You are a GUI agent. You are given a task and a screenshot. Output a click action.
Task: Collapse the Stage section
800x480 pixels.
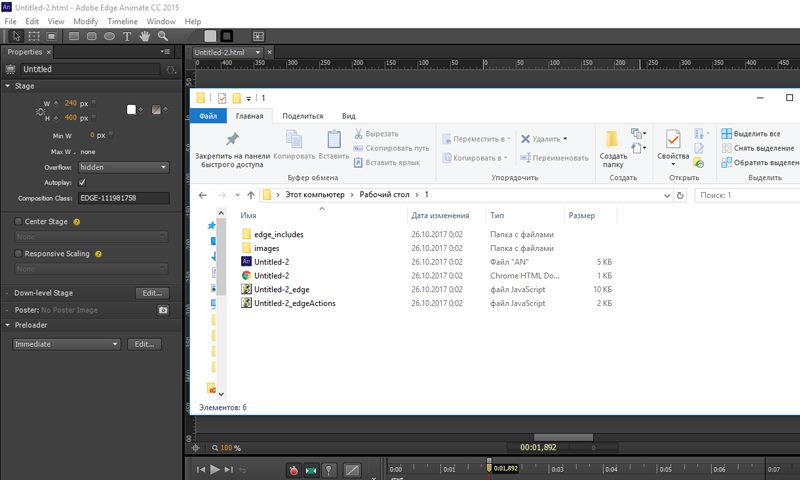click(x=8, y=86)
